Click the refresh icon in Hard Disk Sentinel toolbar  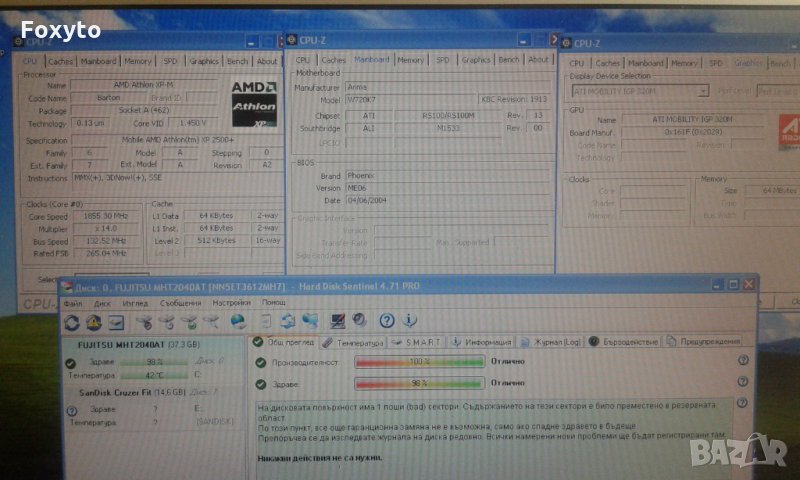click(x=72, y=321)
